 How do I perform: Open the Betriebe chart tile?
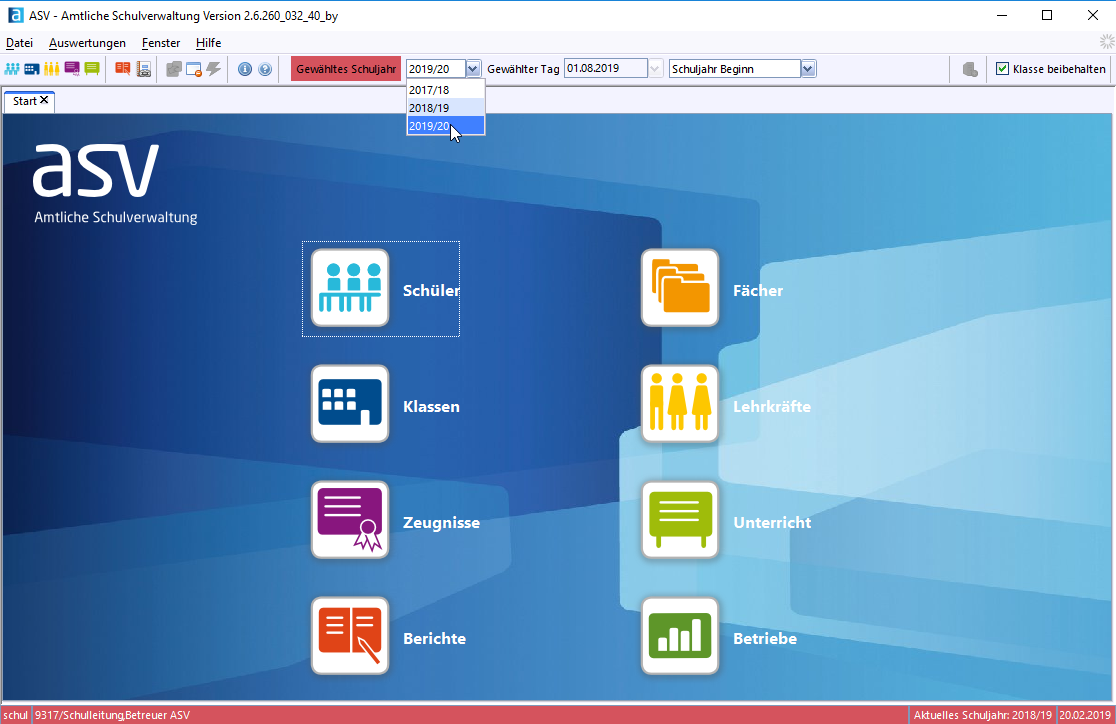click(x=679, y=636)
